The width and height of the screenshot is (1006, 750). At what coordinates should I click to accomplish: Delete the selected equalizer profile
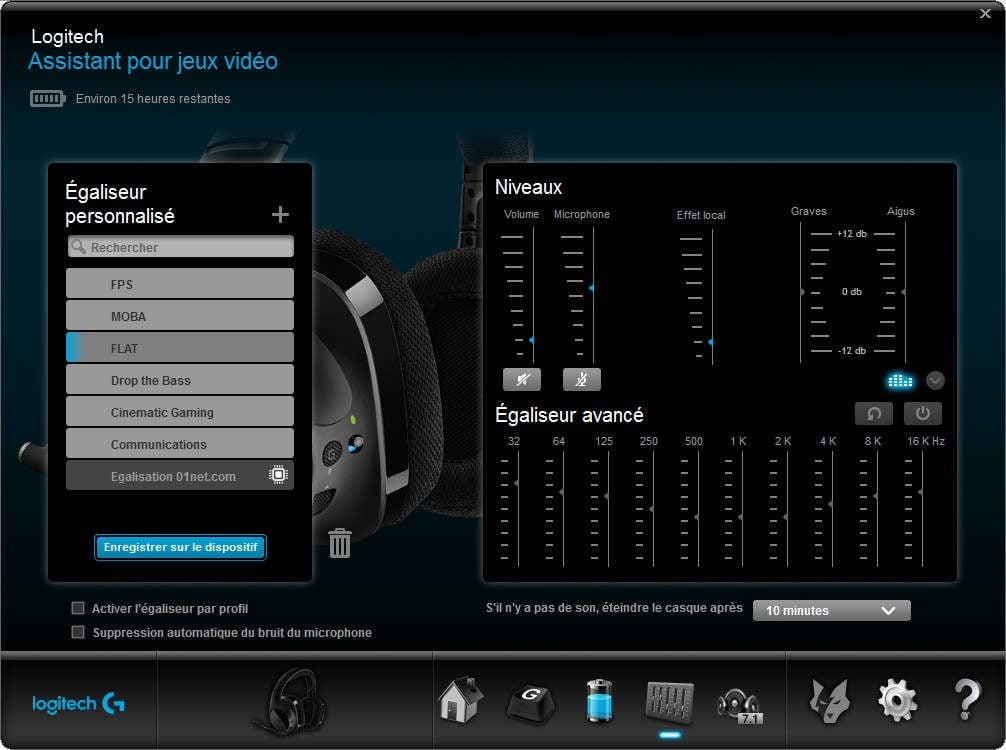click(x=339, y=543)
